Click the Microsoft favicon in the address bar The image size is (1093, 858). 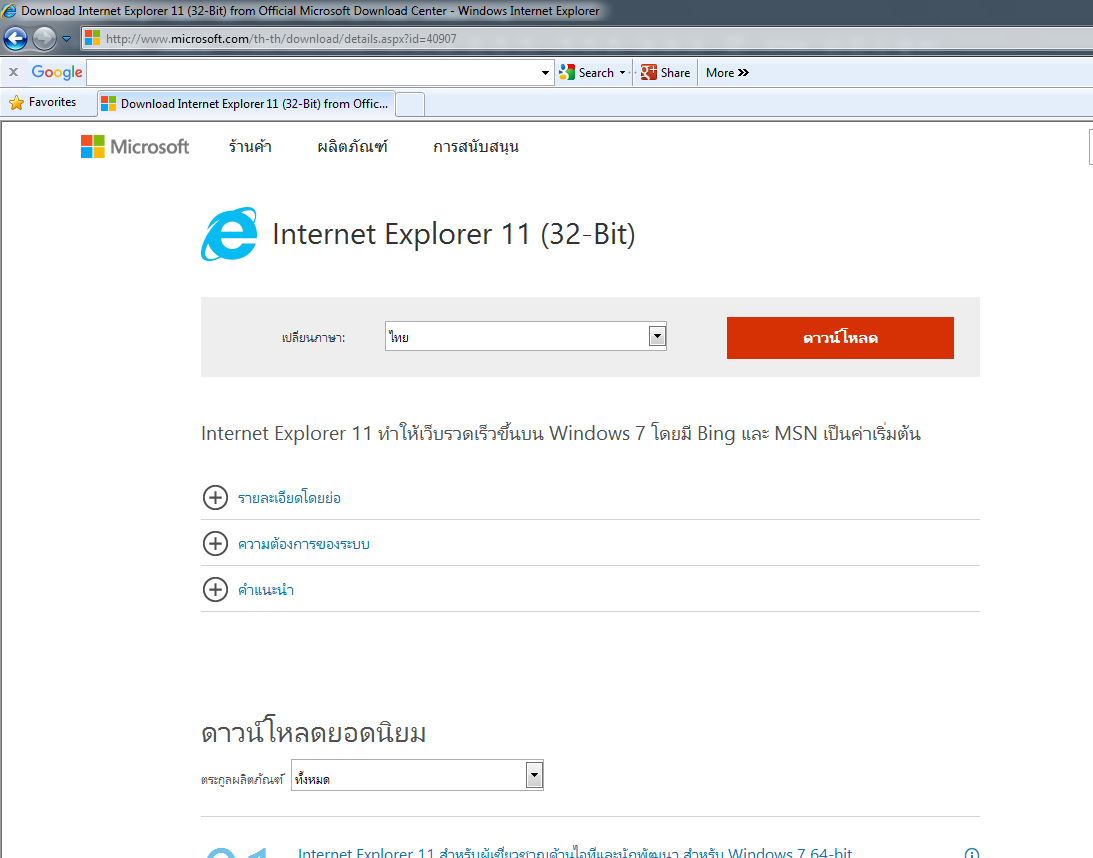point(93,38)
